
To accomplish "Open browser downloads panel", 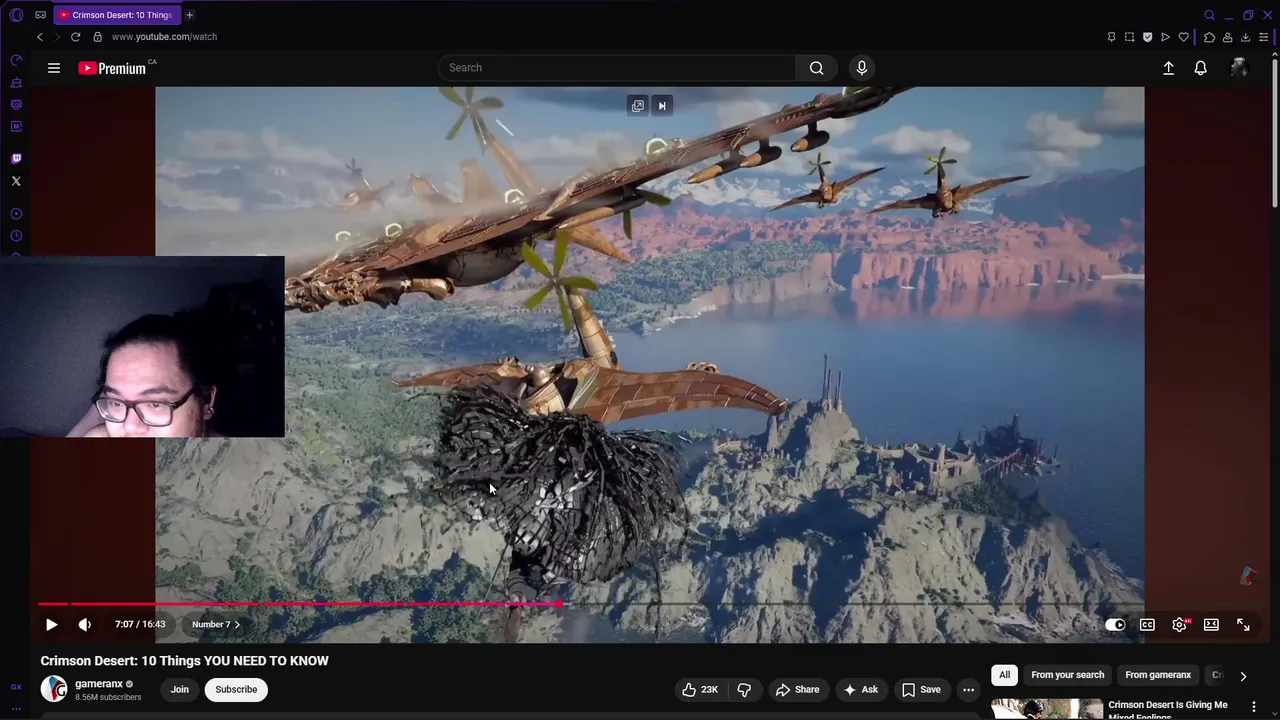I will click(1245, 37).
